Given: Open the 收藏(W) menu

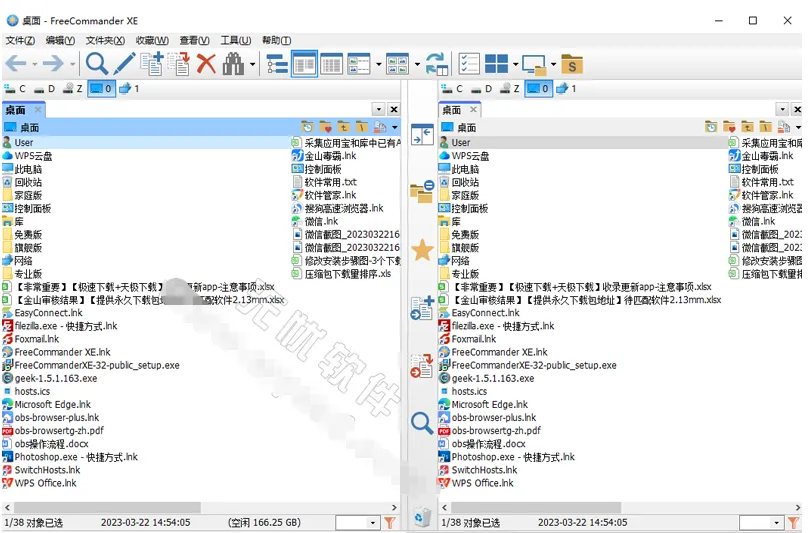Looking at the screenshot, I should coord(152,40).
